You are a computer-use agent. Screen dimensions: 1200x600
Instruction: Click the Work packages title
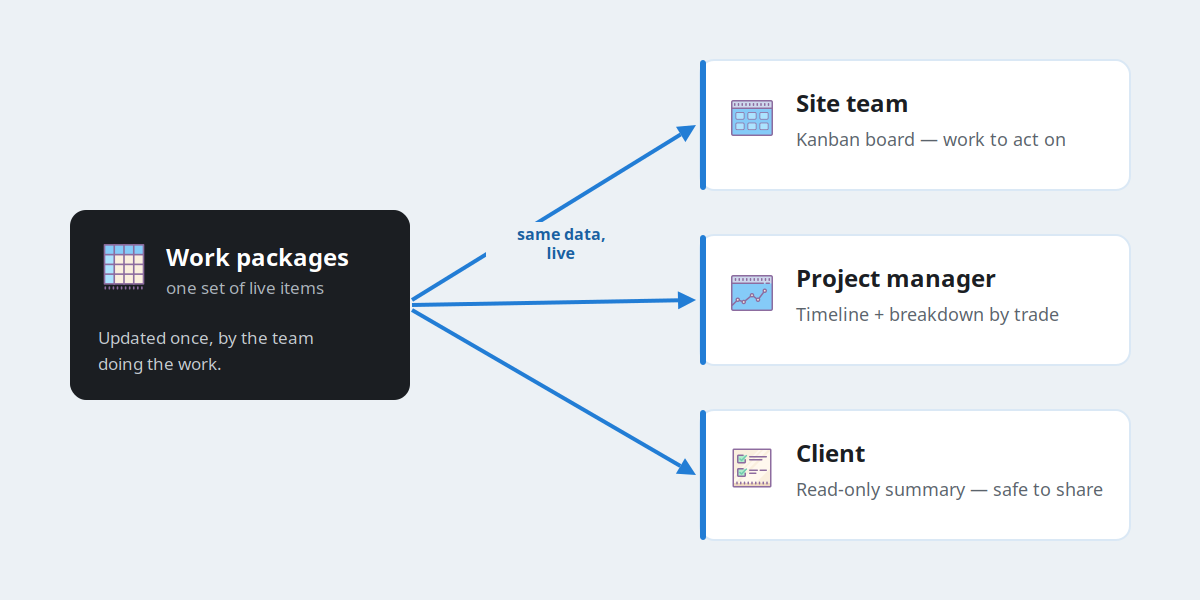[257, 258]
